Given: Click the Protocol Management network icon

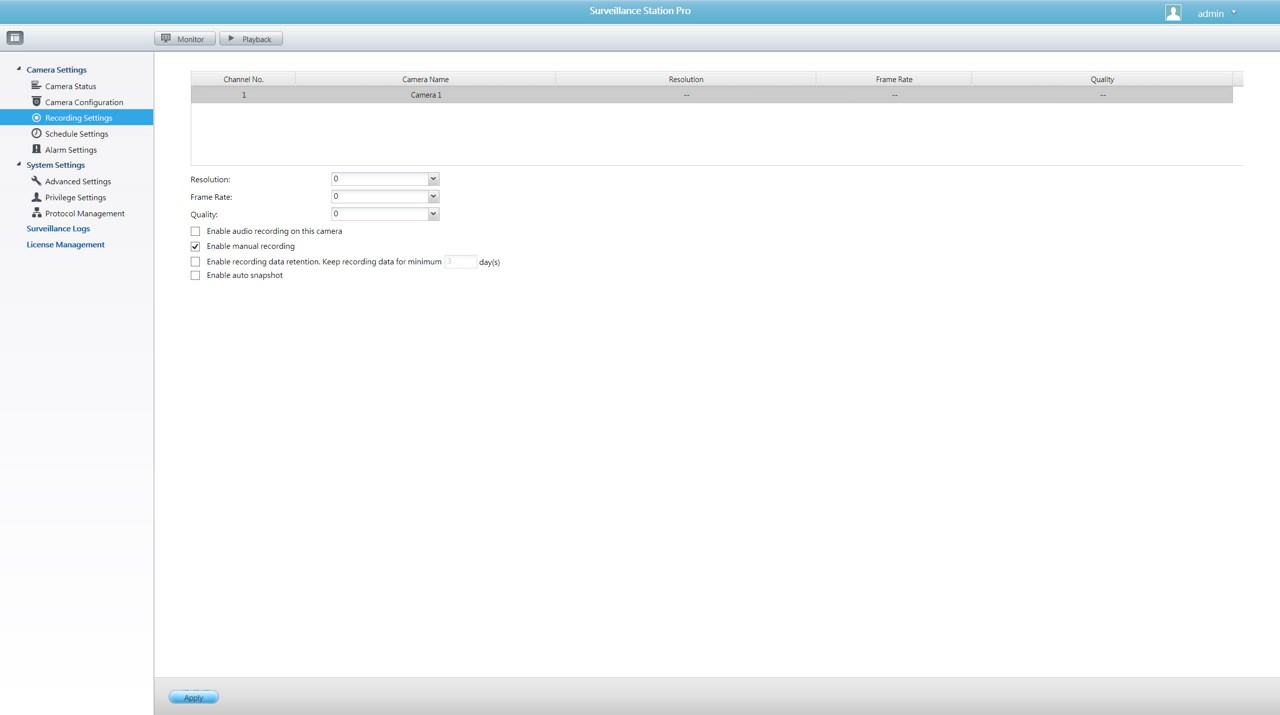Looking at the screenshot, I should [x=36, y=213].
